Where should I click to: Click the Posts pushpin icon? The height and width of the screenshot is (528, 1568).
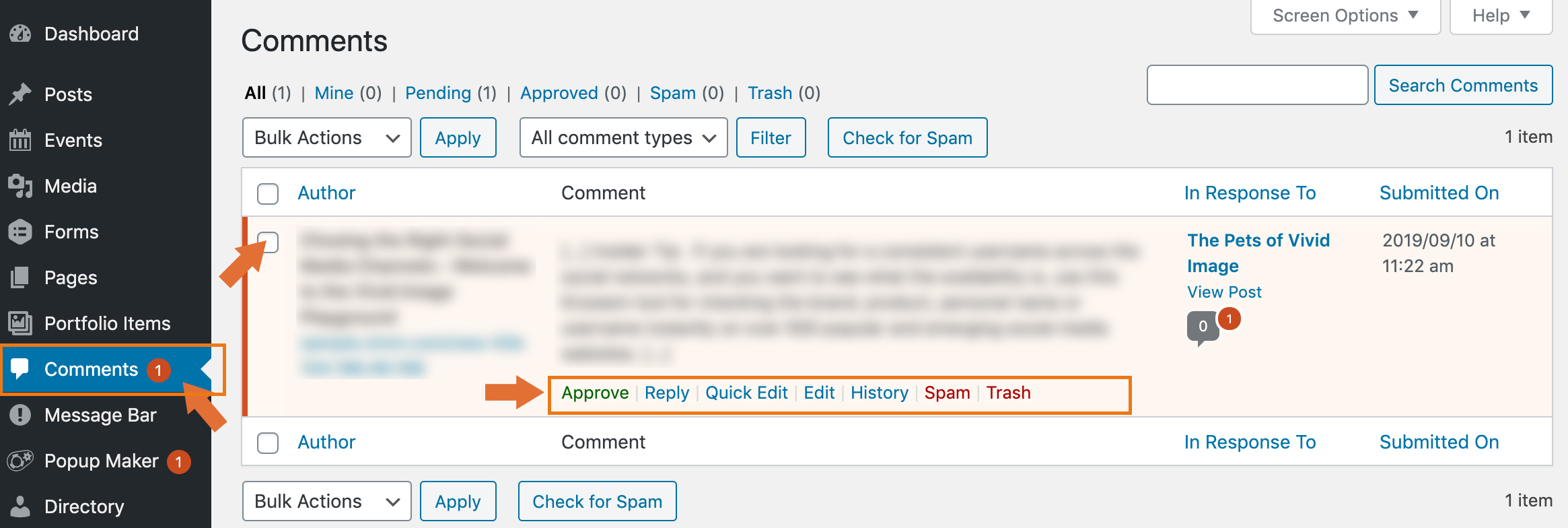tap(20, 94)
